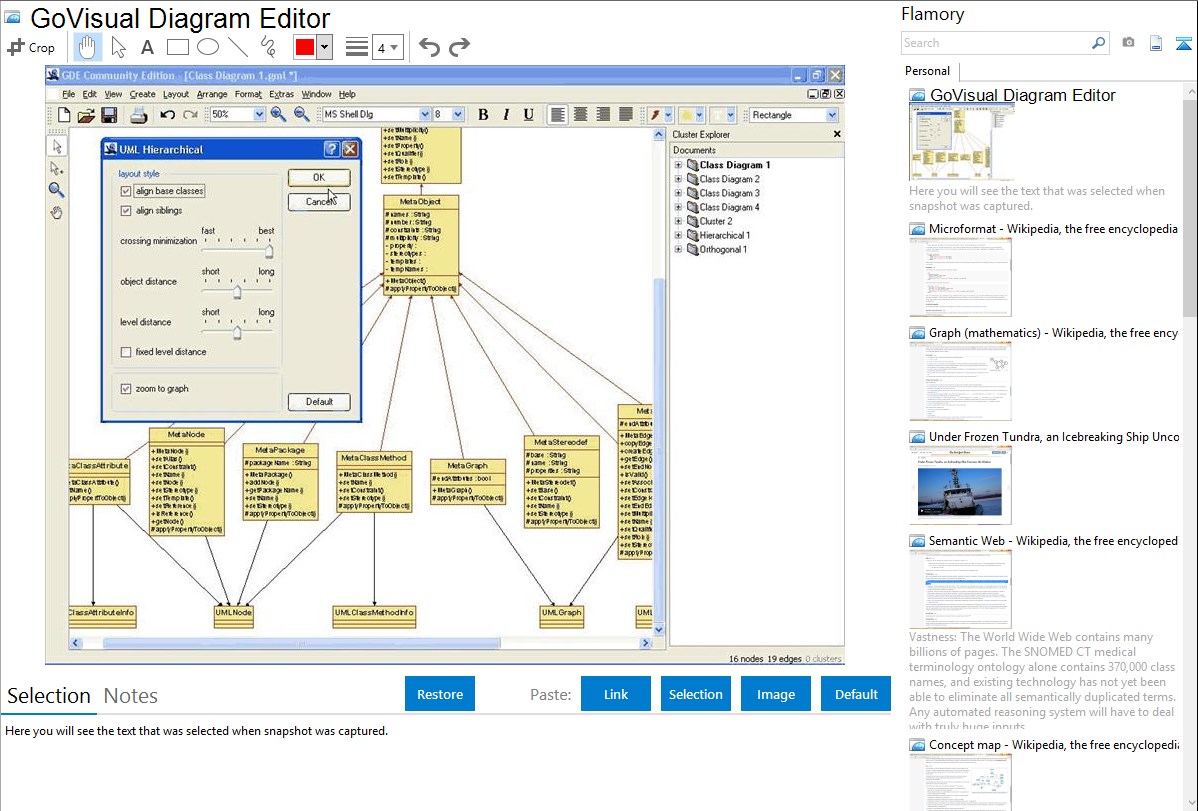This screenshot has height=811, width=1198.
Task: Toggle Bold formatting in GDE toolbar
Action: click(x=483, y=115)
